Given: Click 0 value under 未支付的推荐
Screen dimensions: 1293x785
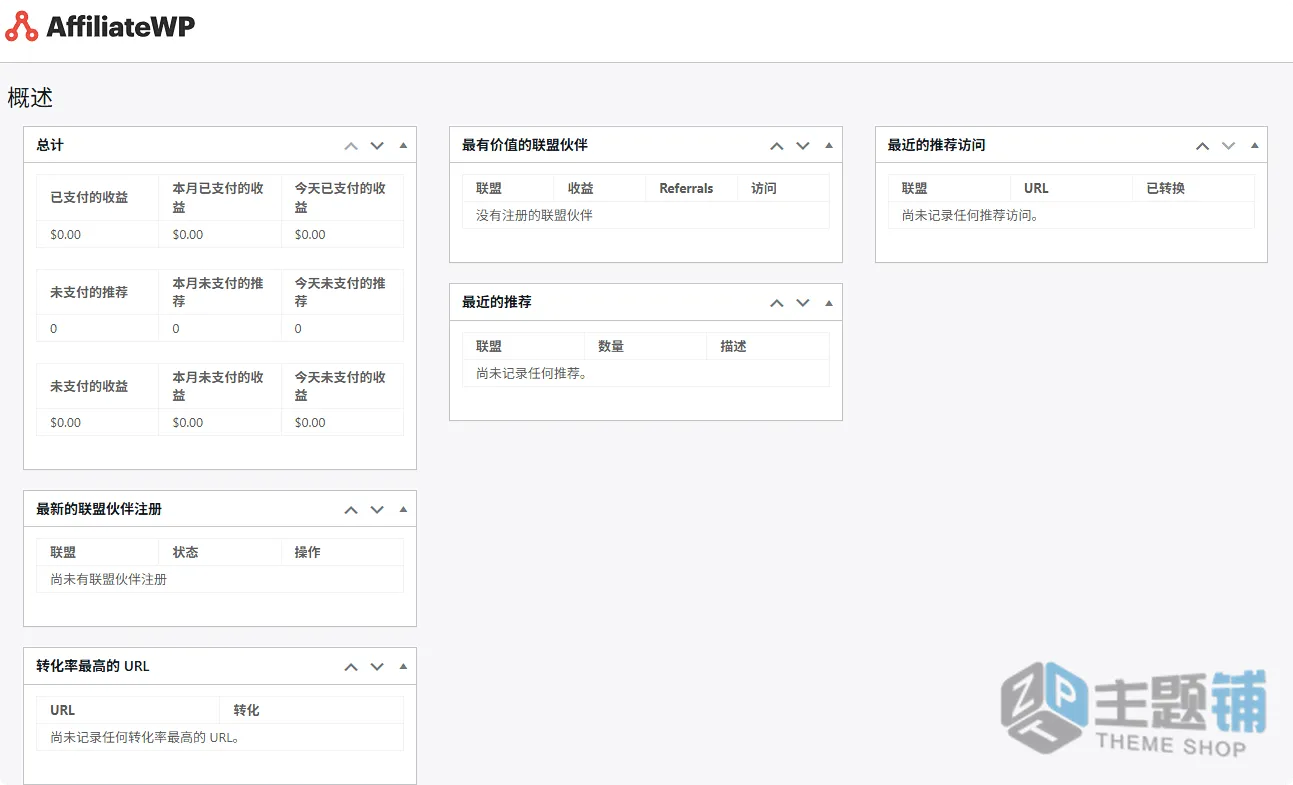Looking at the screenshot, I should [x=54, y=328].
